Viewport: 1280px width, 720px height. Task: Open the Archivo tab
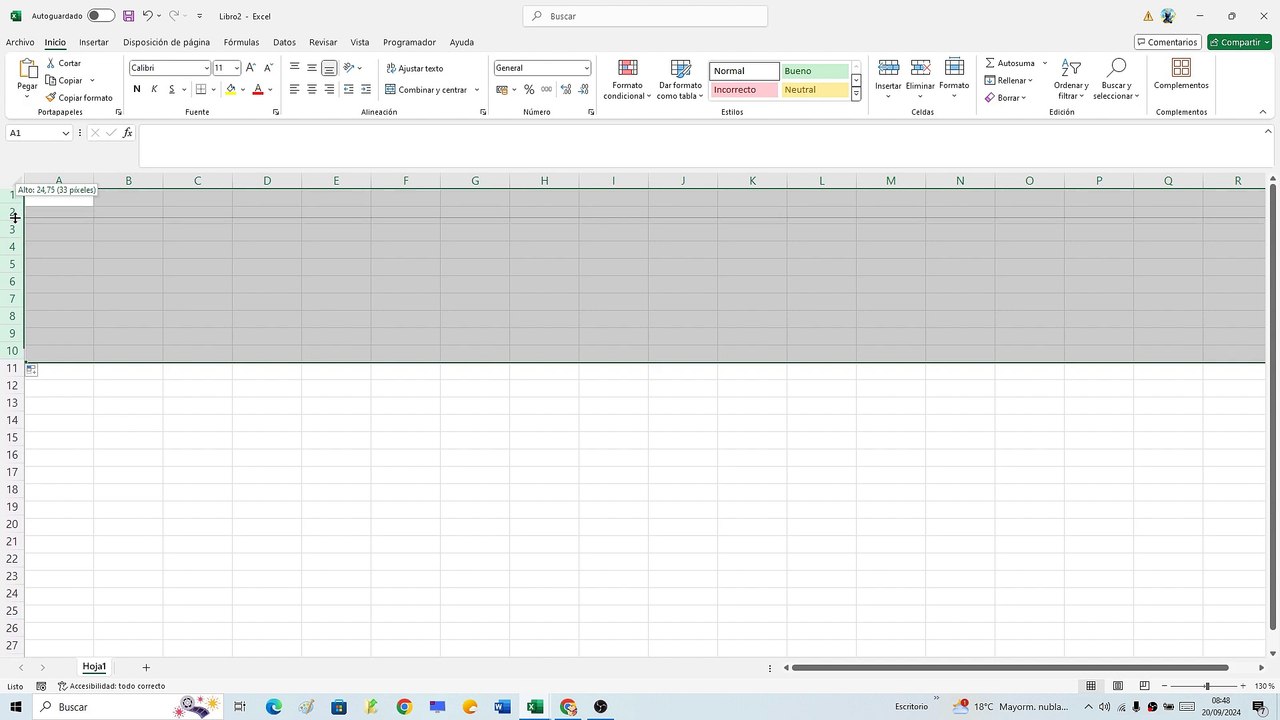pyautogui.click(x=20, y=42)
